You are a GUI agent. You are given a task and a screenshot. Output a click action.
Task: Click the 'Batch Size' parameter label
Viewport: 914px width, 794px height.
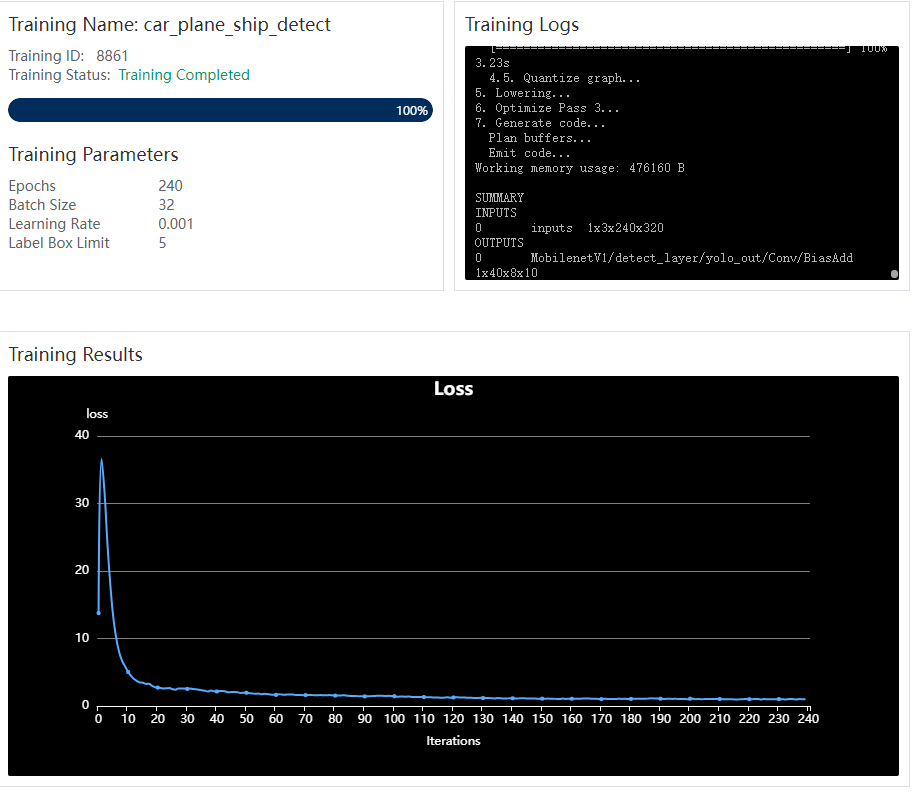[x=43, y=205]
